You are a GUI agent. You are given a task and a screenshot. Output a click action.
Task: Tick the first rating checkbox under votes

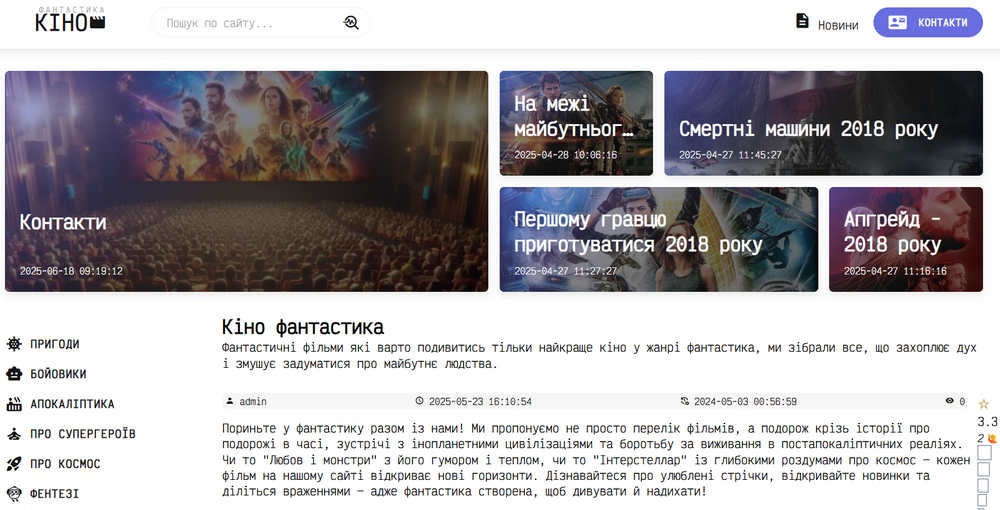click(x=985, y=453)
